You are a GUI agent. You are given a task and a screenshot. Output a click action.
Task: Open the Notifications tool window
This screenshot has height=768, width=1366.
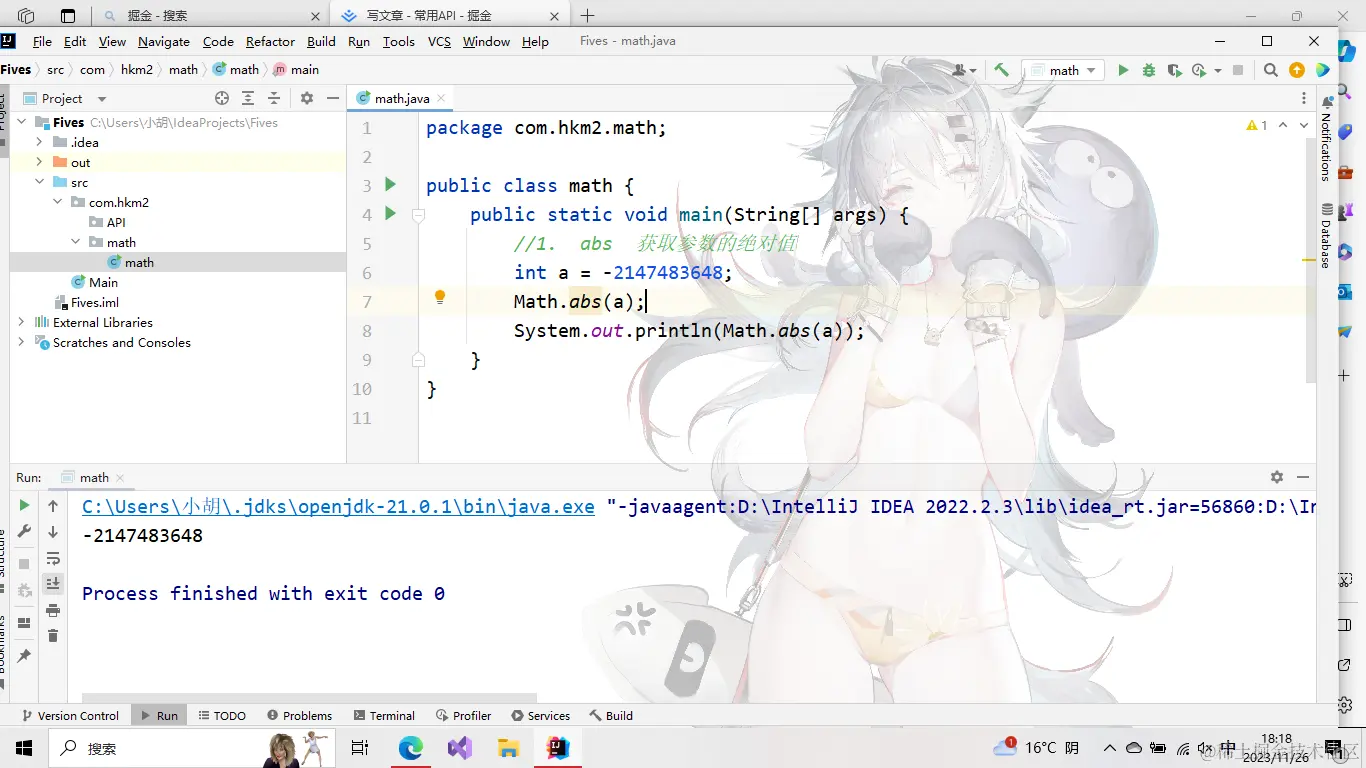point(1326,139)
